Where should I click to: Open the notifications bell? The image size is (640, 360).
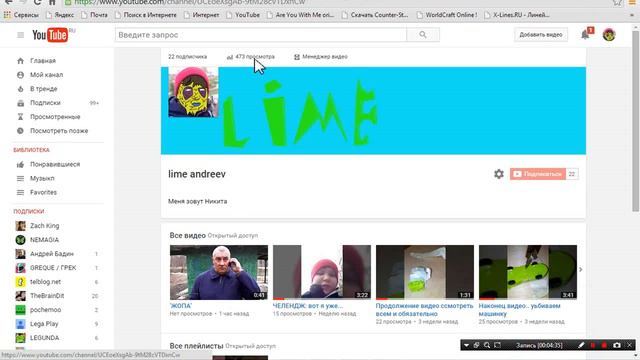click(x=585, y=35)
